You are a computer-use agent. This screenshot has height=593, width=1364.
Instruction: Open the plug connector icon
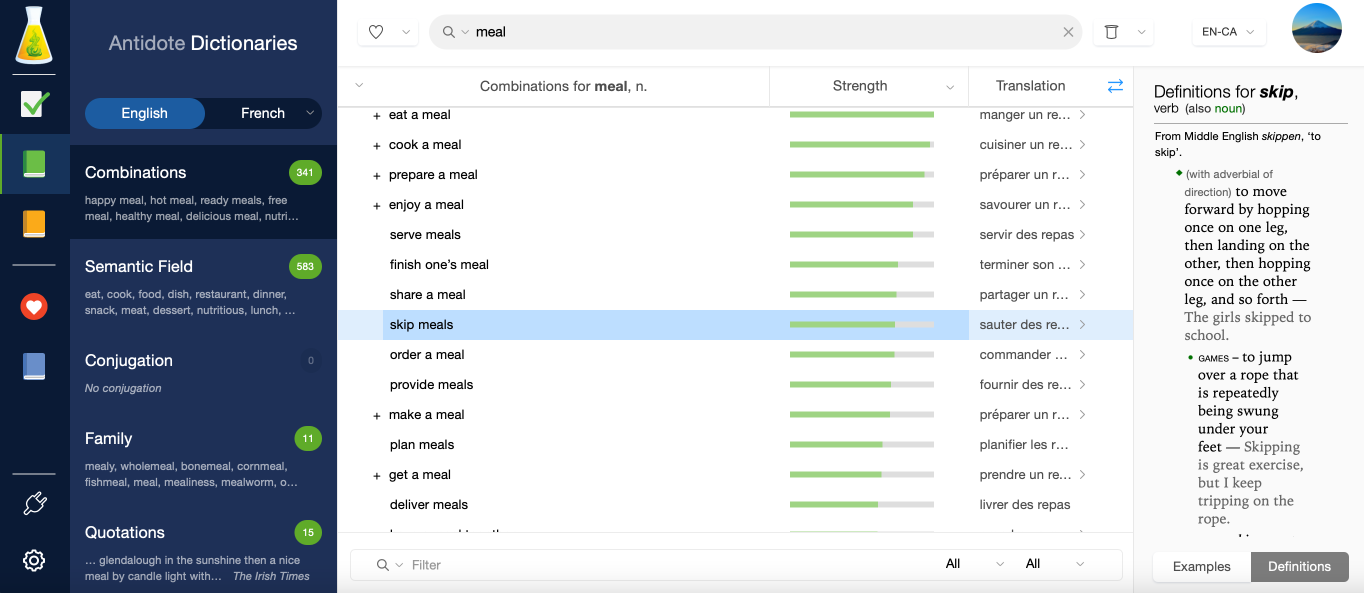pyautogui.click(x=35, y=504)
